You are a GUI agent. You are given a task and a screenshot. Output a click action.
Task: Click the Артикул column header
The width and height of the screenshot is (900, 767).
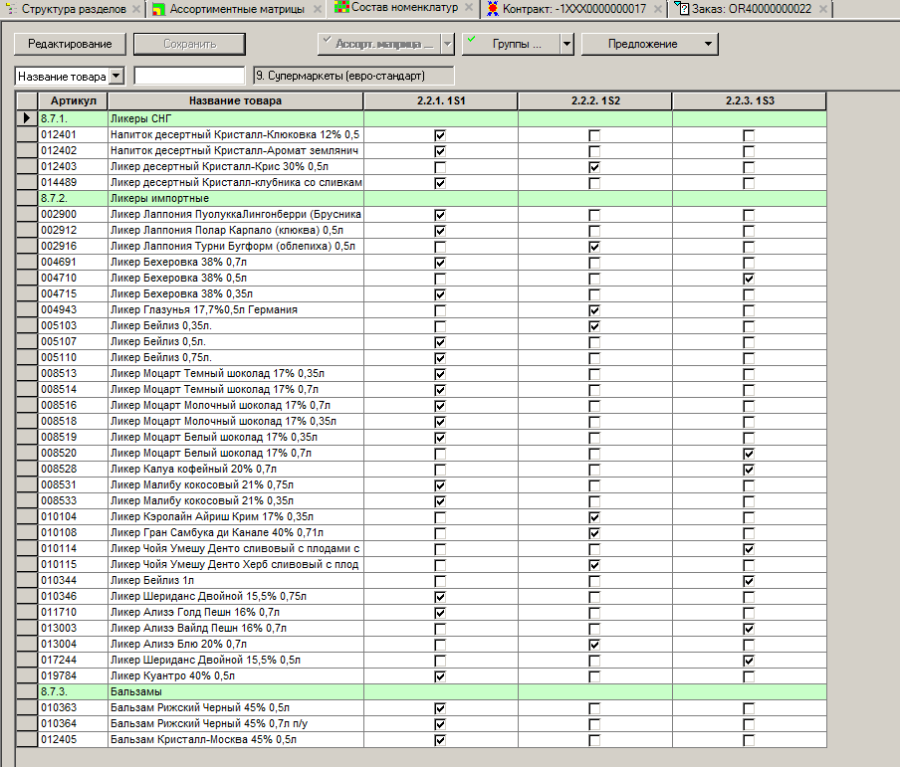click(x=73, y=101)
